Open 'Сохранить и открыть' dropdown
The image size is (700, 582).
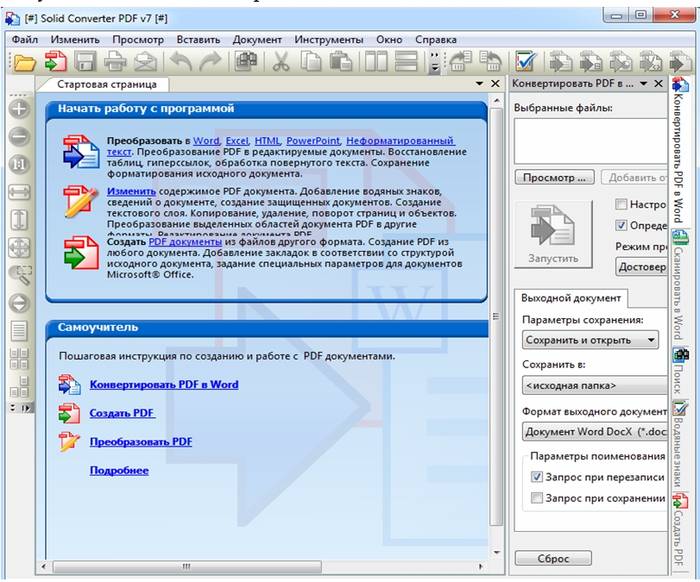590,340
